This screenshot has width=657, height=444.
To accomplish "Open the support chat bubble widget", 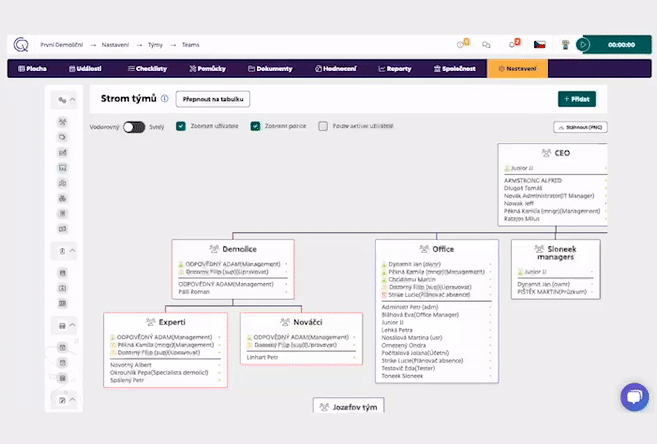I will 634,396.
